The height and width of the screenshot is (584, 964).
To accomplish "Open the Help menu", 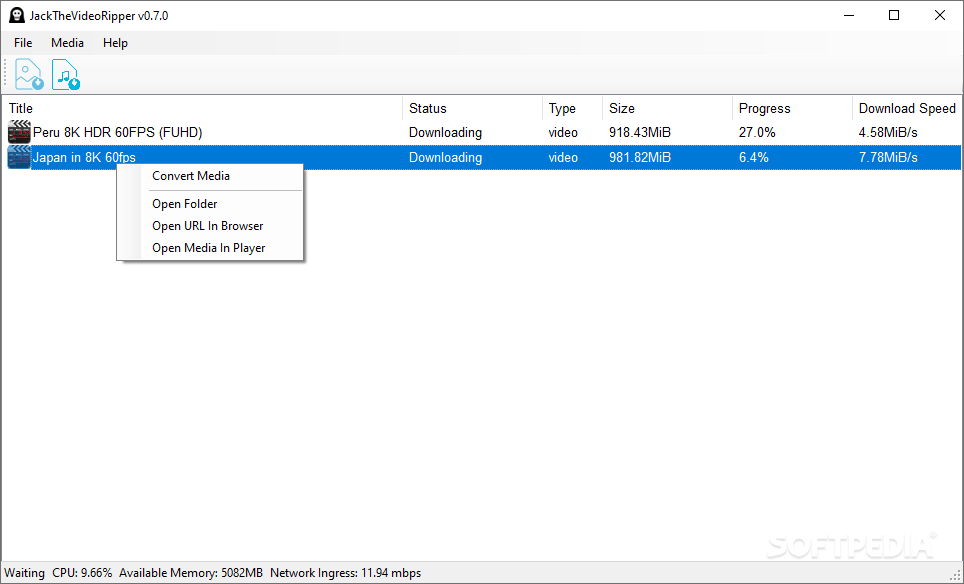I will (115, 43).
